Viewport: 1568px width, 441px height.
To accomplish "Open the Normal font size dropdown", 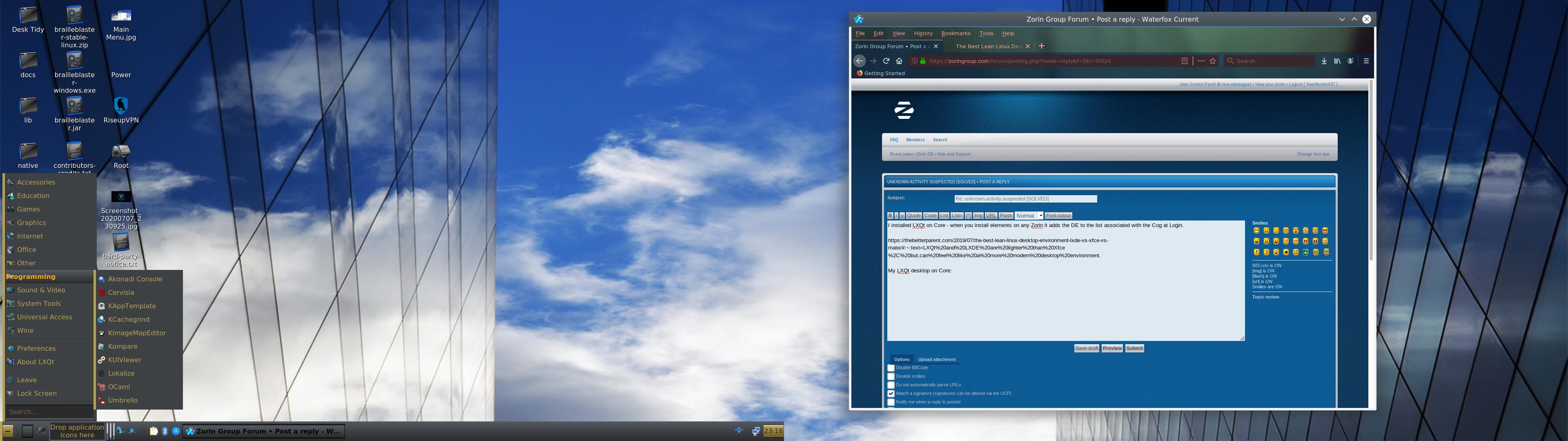I will click(x=1029, y=216).
